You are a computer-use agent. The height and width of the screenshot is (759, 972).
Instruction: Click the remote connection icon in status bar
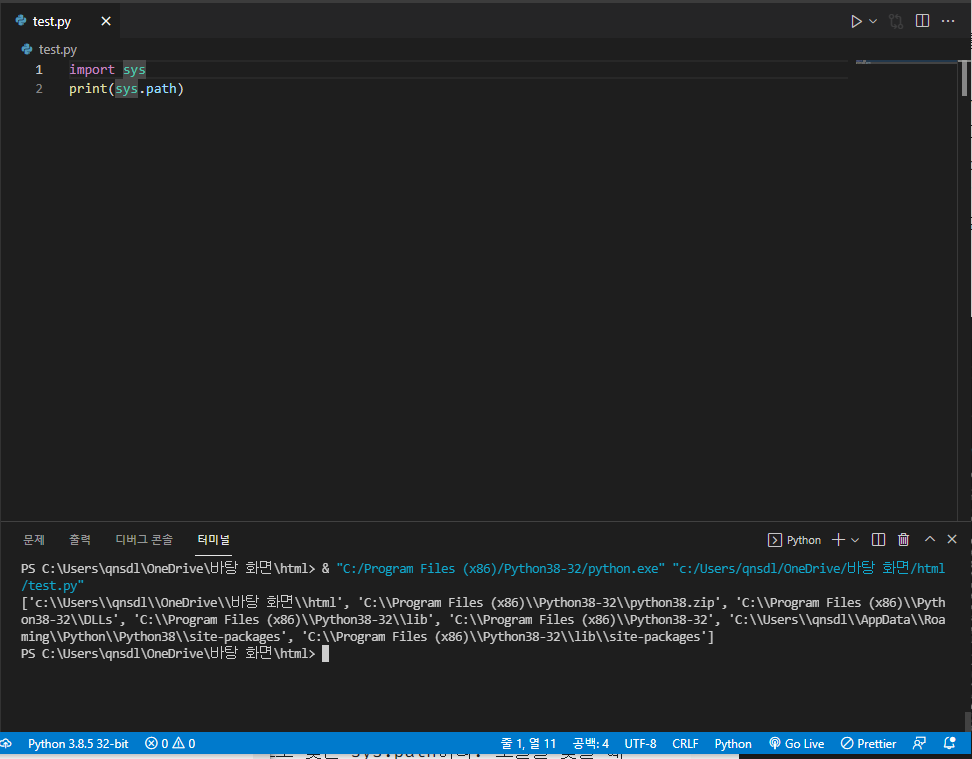click(7, 743)
